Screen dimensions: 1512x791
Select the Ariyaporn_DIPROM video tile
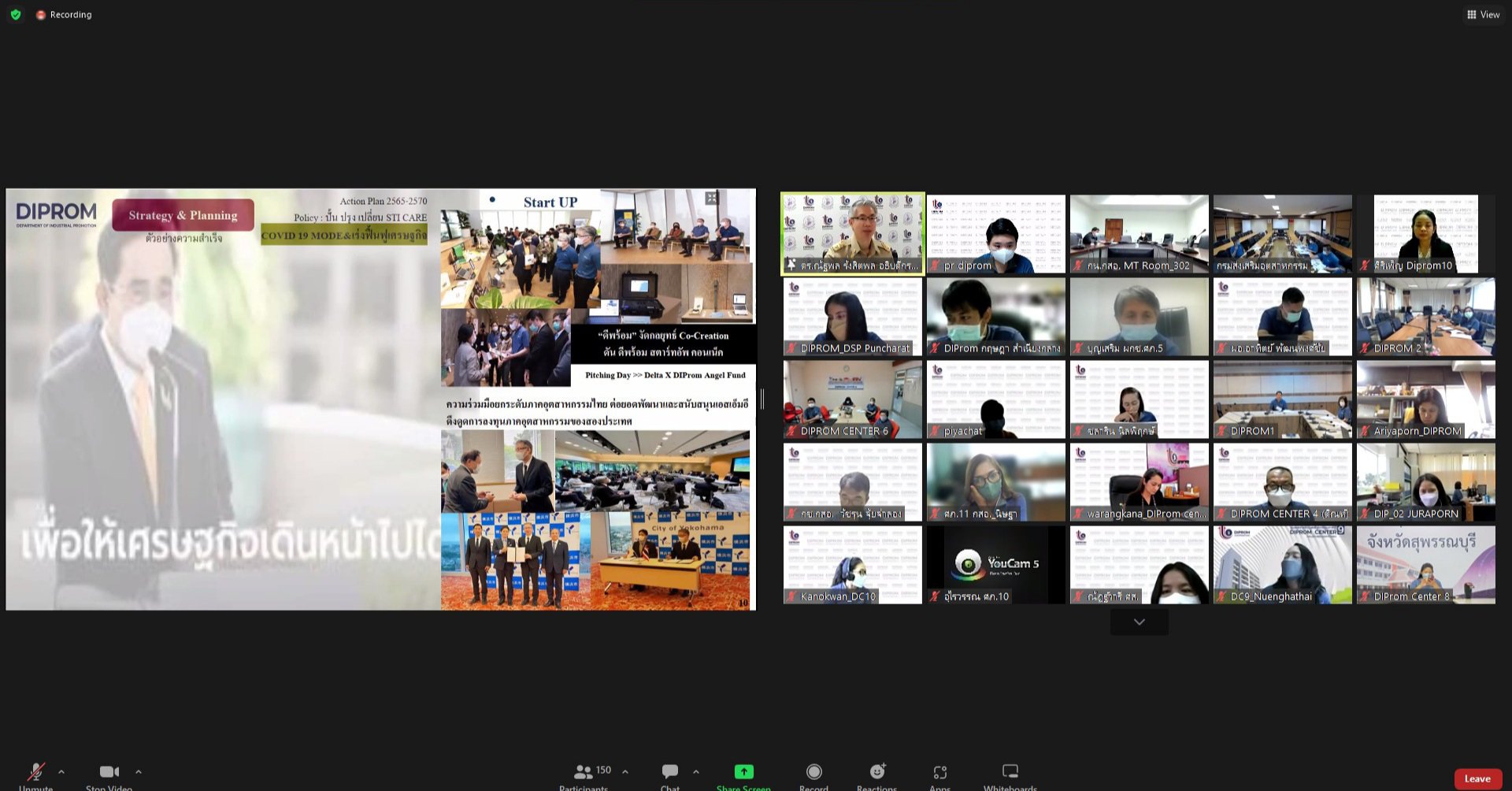(x=1425, y=399)
